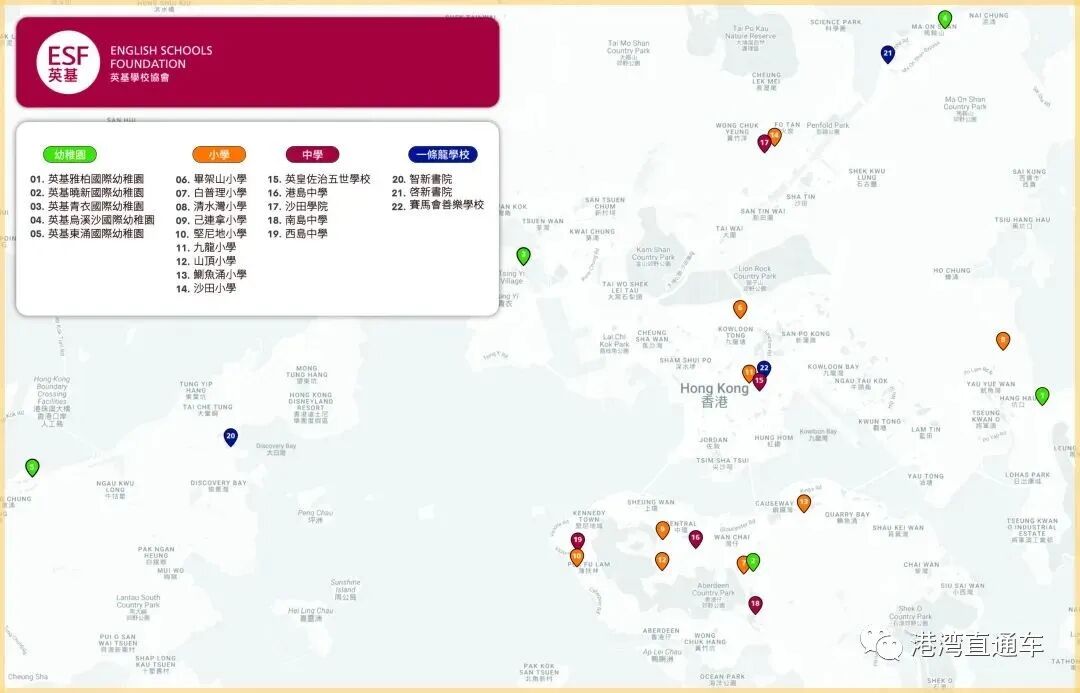Viewport: 1080px width, 693px height.
Task: Click the English Schools Foundation title
Action: [x=161, y=57]
